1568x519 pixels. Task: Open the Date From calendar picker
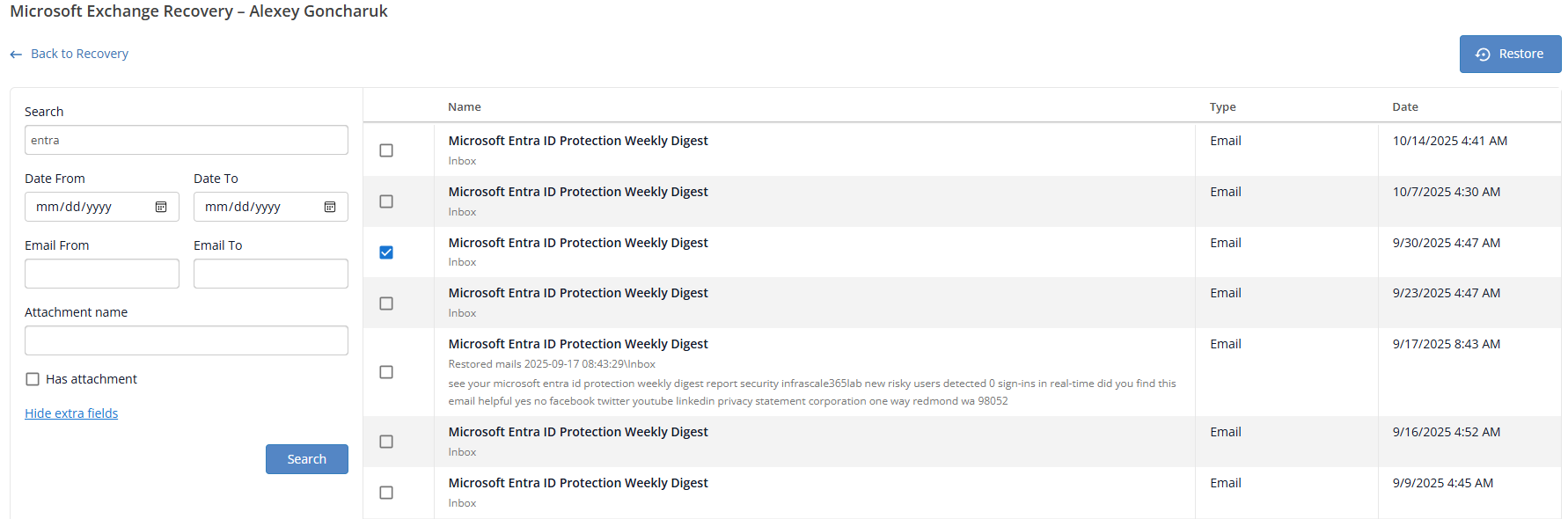(x=161, y=207)
